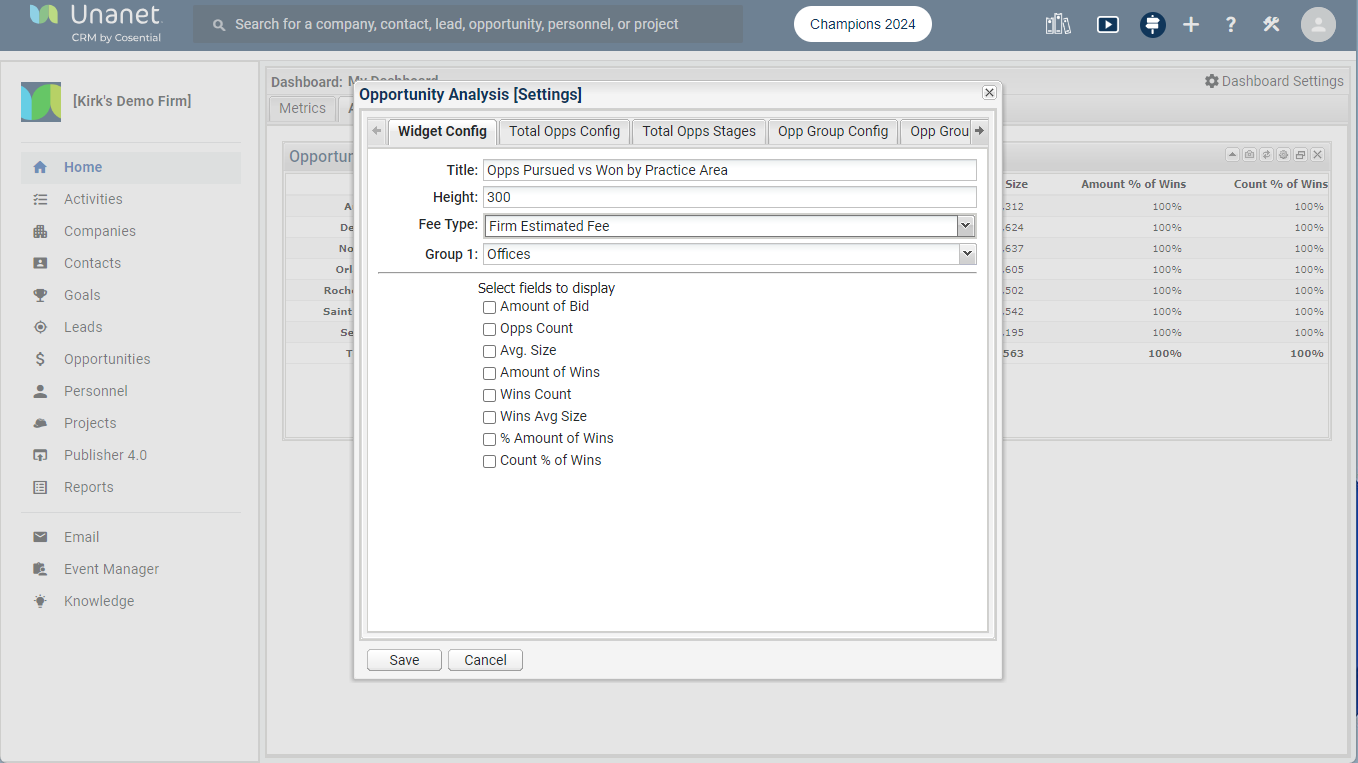Check the Opps Count field option

click(490, 329)
